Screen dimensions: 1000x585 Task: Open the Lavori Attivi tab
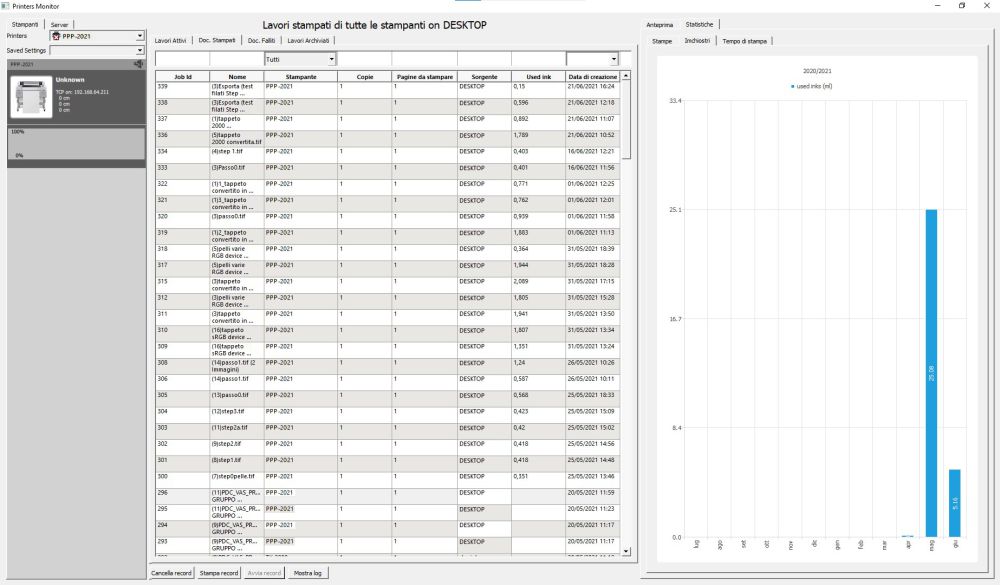(170, 41)
